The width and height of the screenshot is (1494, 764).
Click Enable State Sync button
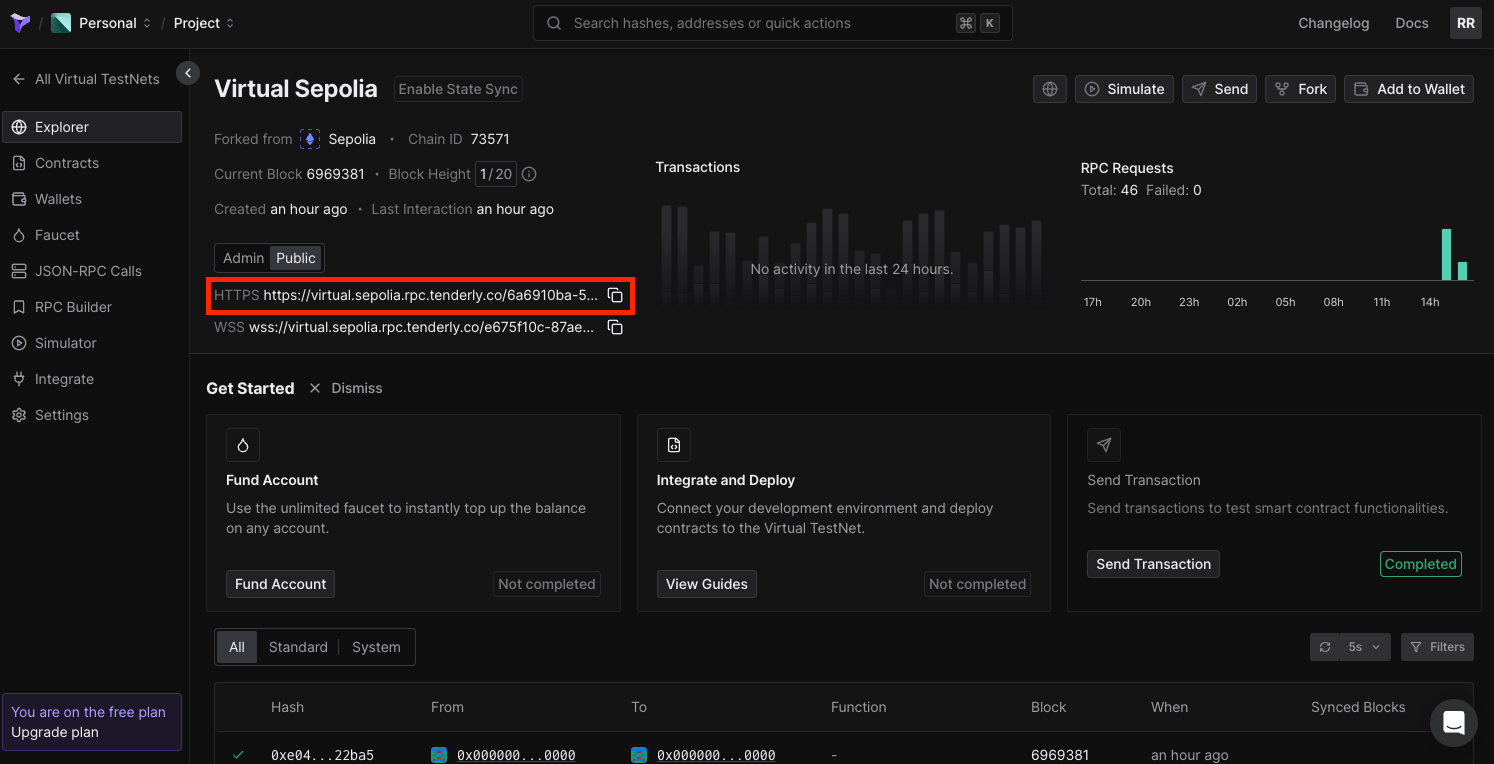[458, 89]
